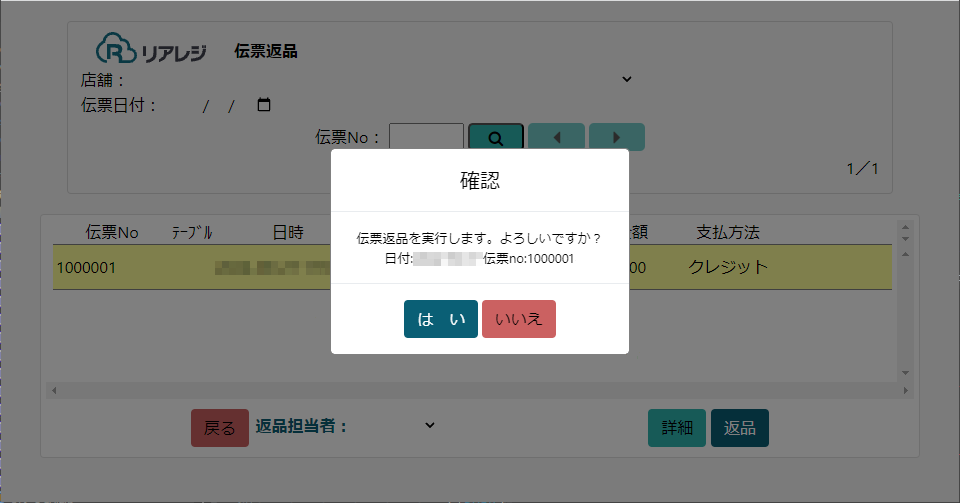Image resolution: width=960 pixels, height=503 pixels.
Task: Click the magnifier search icon button
Action: tap(495, 138)
